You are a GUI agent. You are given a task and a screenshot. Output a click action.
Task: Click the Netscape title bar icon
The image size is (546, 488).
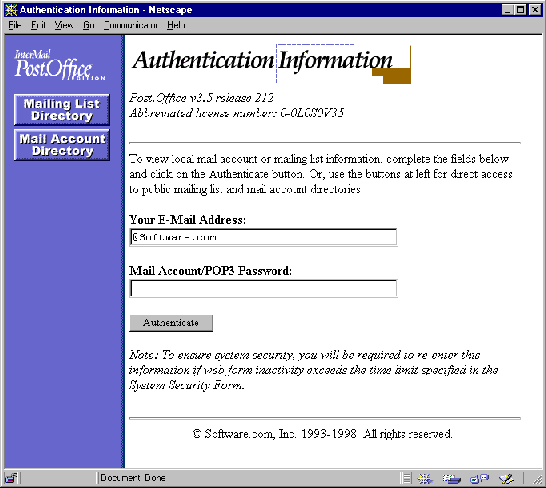(x=11, y=10)
